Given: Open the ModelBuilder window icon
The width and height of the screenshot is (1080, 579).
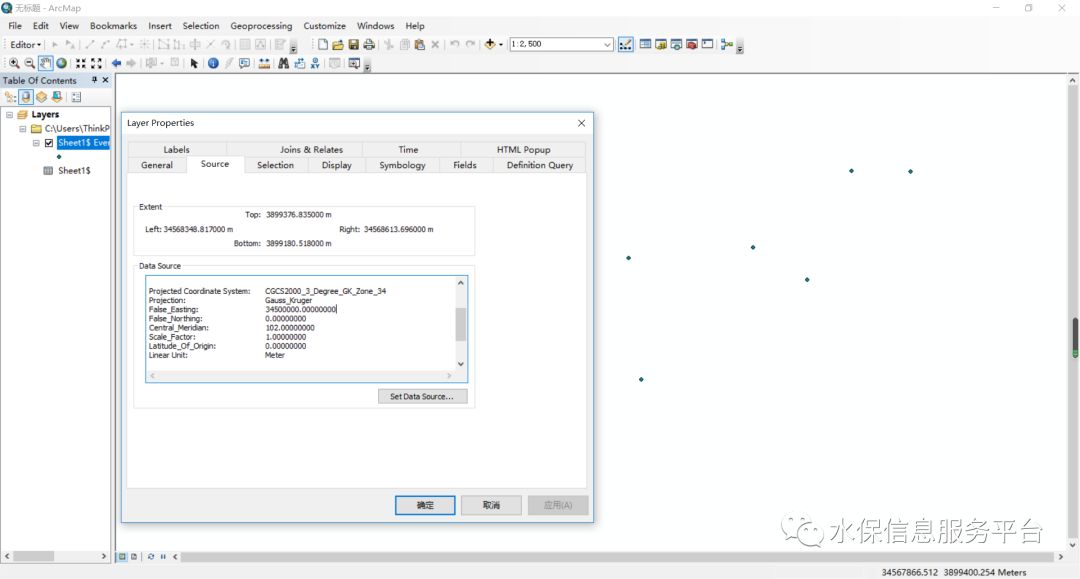Looking at the screenshot, I should [727, 44].
